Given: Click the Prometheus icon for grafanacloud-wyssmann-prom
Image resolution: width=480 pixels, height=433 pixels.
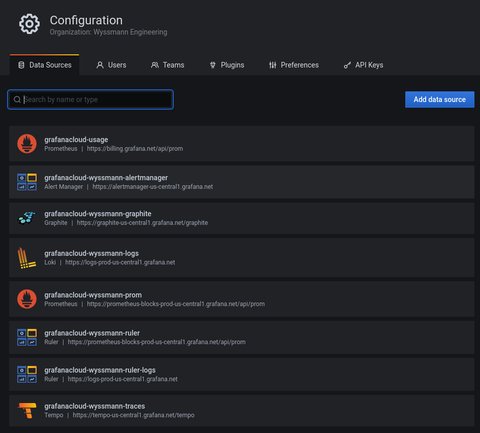Looking at the screenshot, I should point(27,299).
